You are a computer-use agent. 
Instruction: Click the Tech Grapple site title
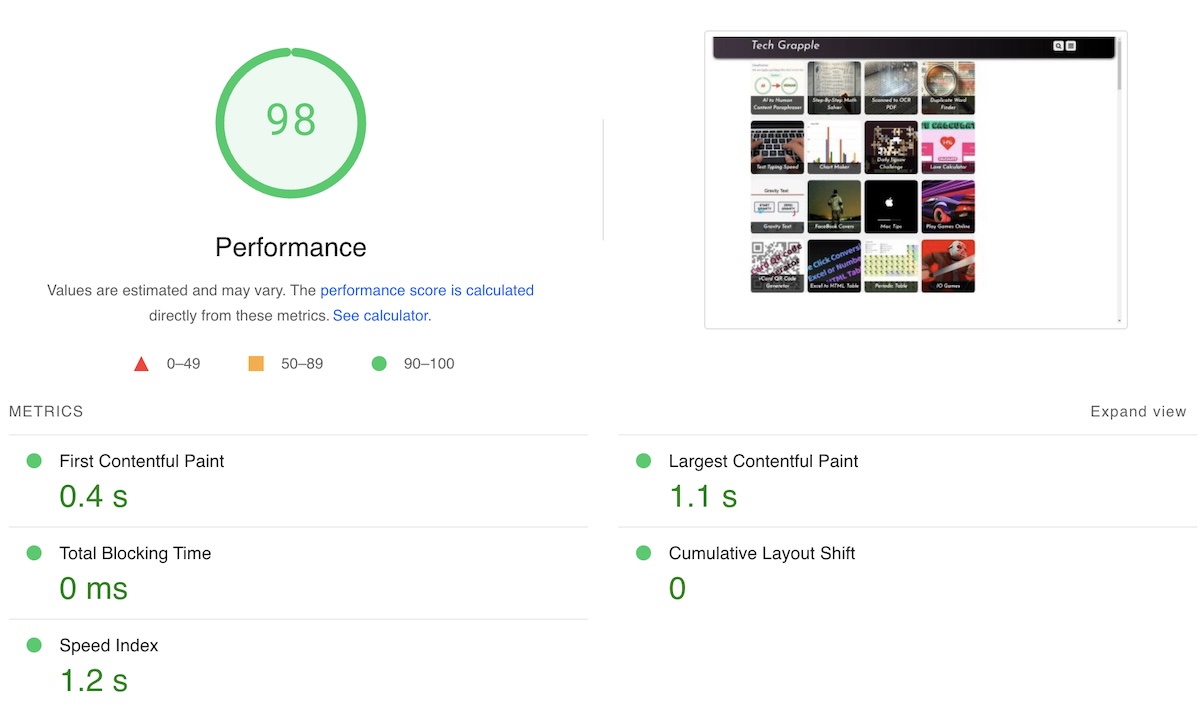pyautogui.click(x=785, y=46)
